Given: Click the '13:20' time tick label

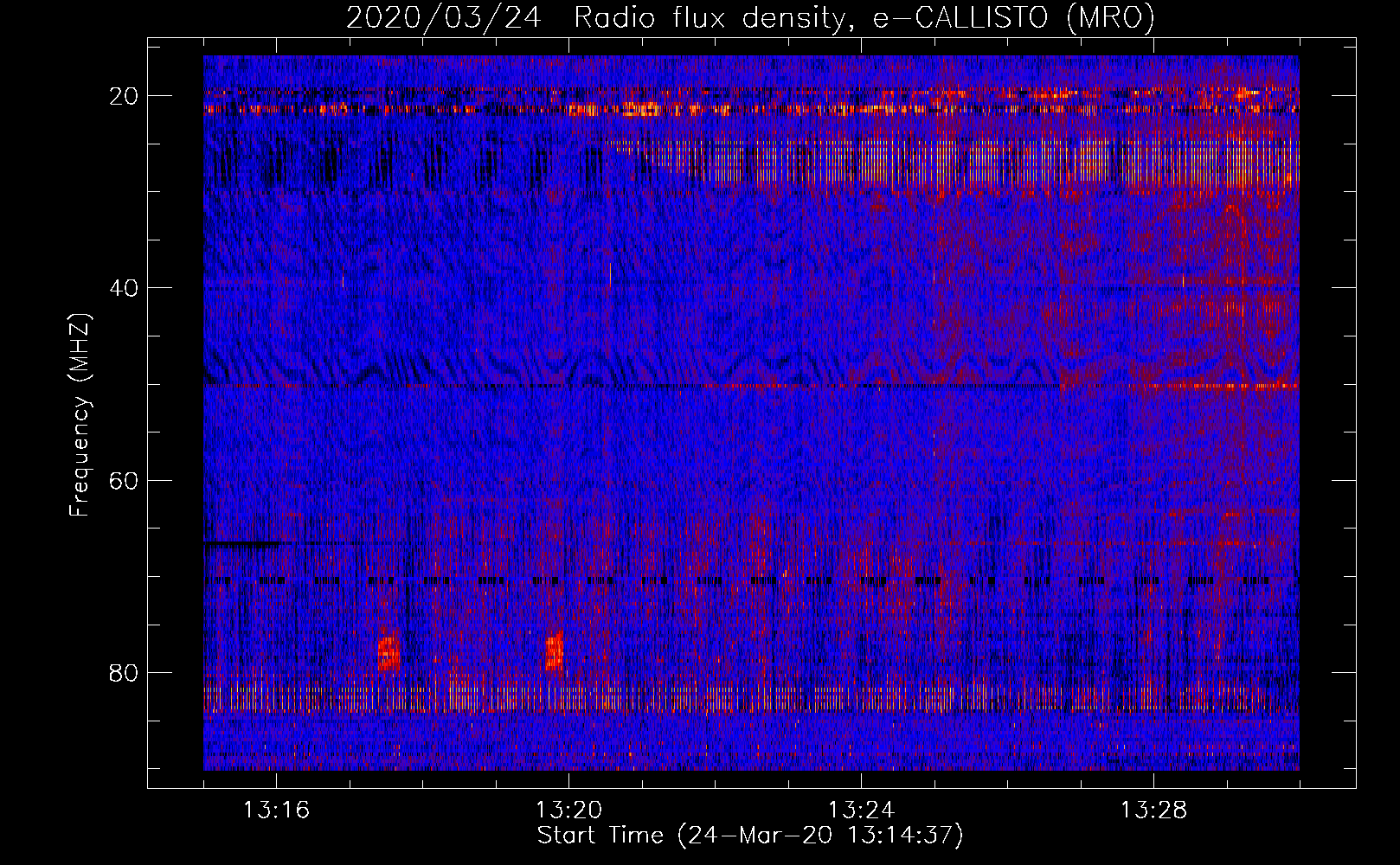Looking at the screenshot, I should [569, 811].
